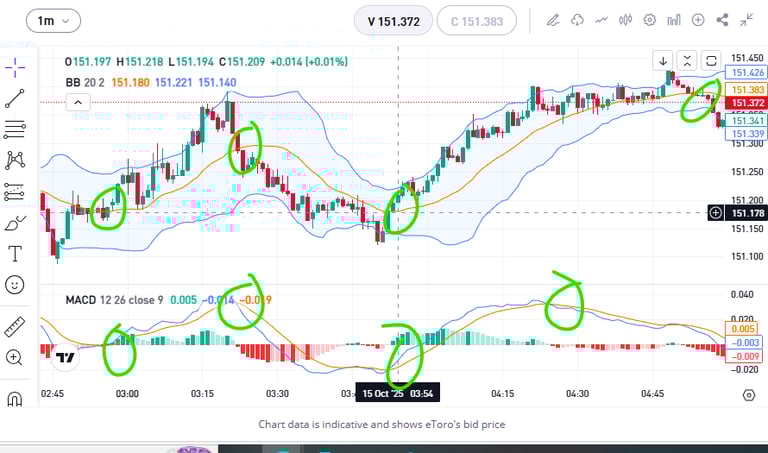Click the 0.005 MACD axis label

click(x=742, y=329)
